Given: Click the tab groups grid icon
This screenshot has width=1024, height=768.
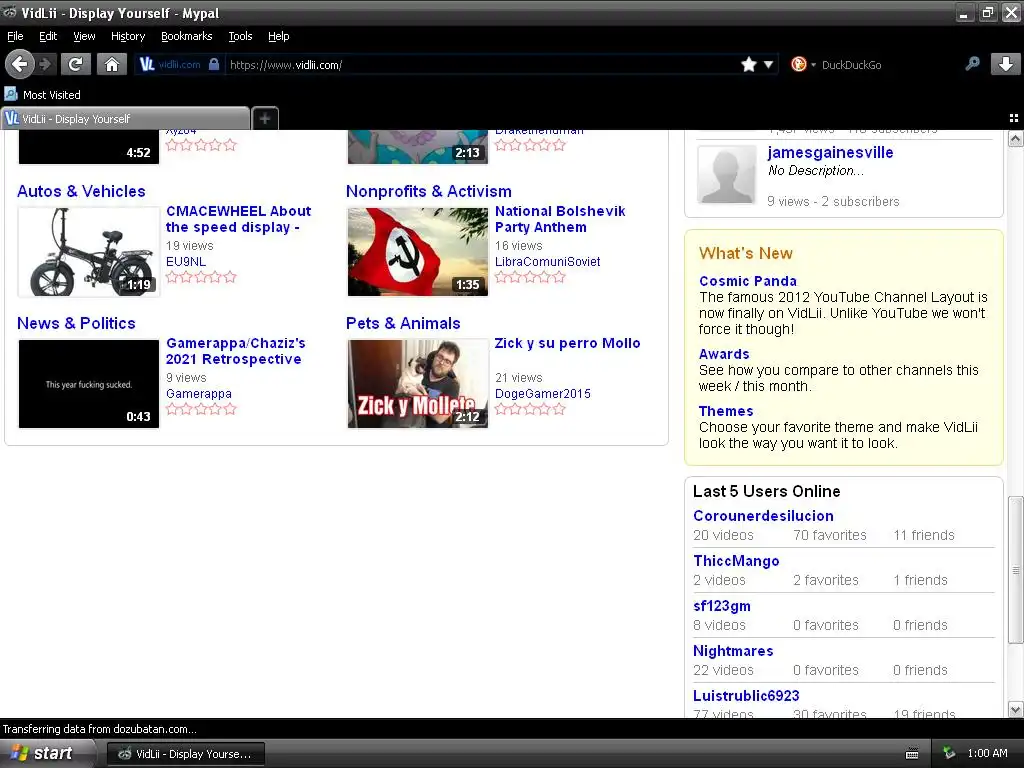Looking at the screenshot, I should [1014, 118].
